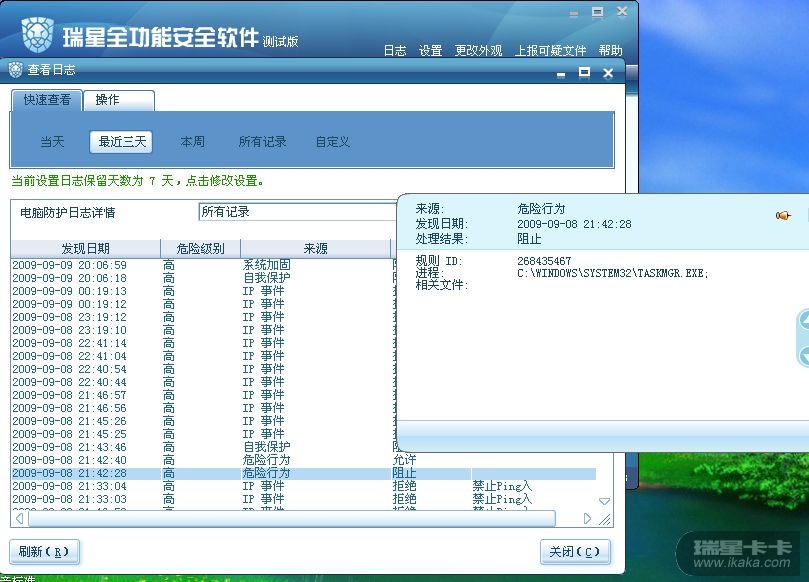The width and height of the screenshot is (809, 582).
Task: Select log row 2009-09-08 21:43:46 自我保护
Action: click(204, 447)
